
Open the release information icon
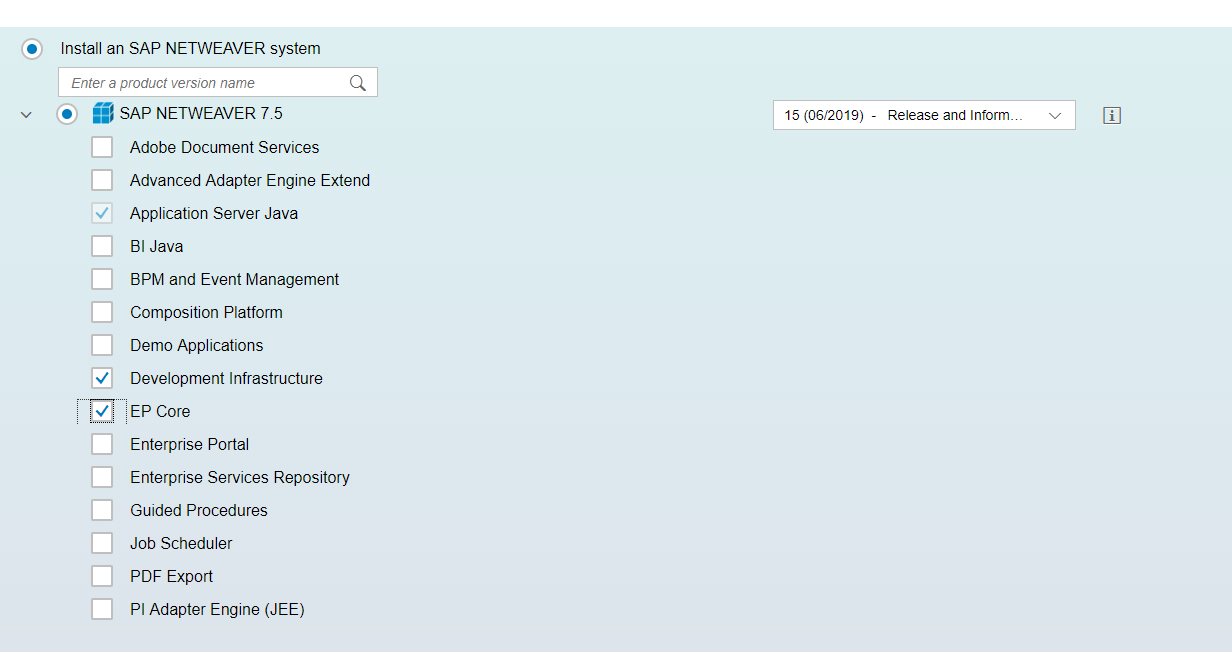(1112, 115)
